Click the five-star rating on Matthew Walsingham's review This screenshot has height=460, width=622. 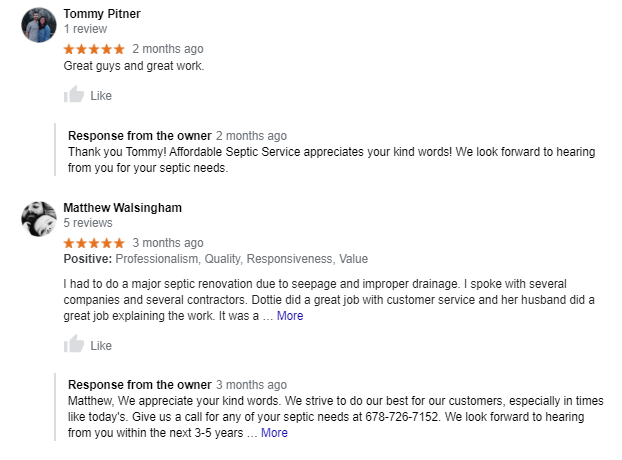pos(94,243)
